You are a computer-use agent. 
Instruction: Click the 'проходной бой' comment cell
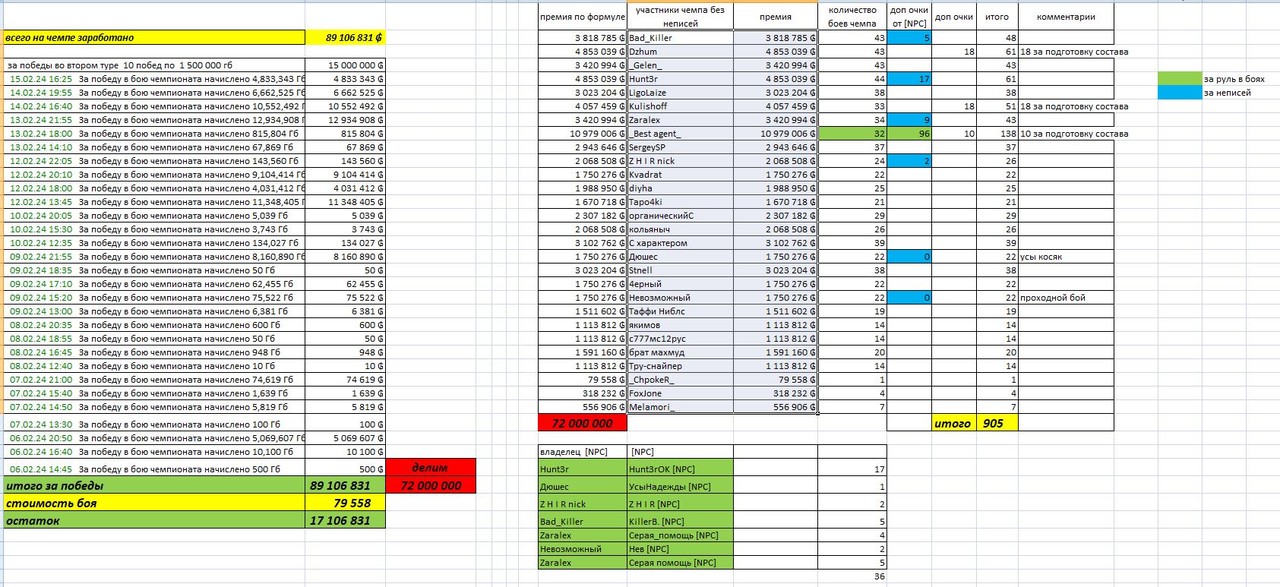coord(1066,297)
